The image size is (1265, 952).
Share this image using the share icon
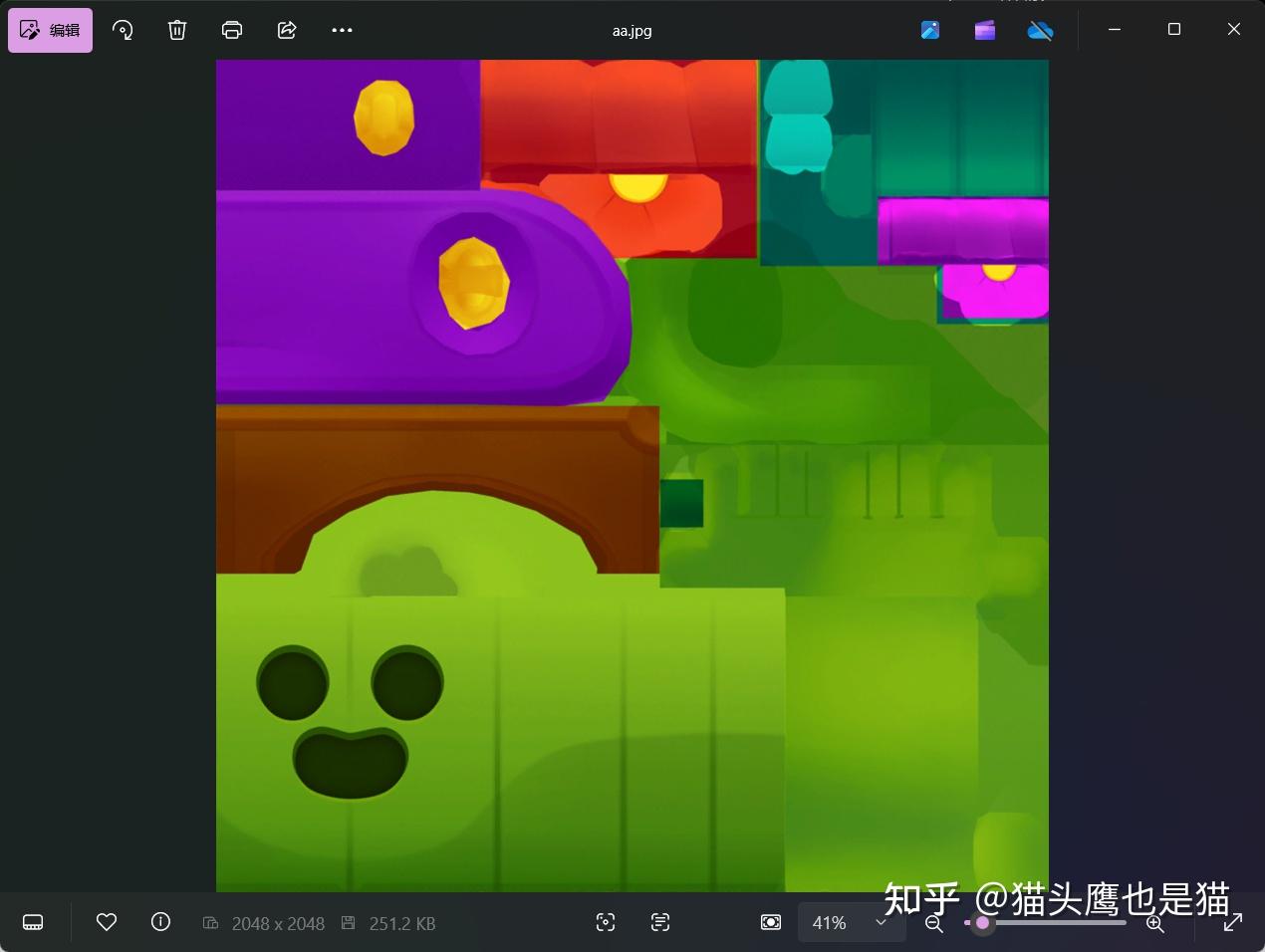pyautogui.click(x=286, y=30)
